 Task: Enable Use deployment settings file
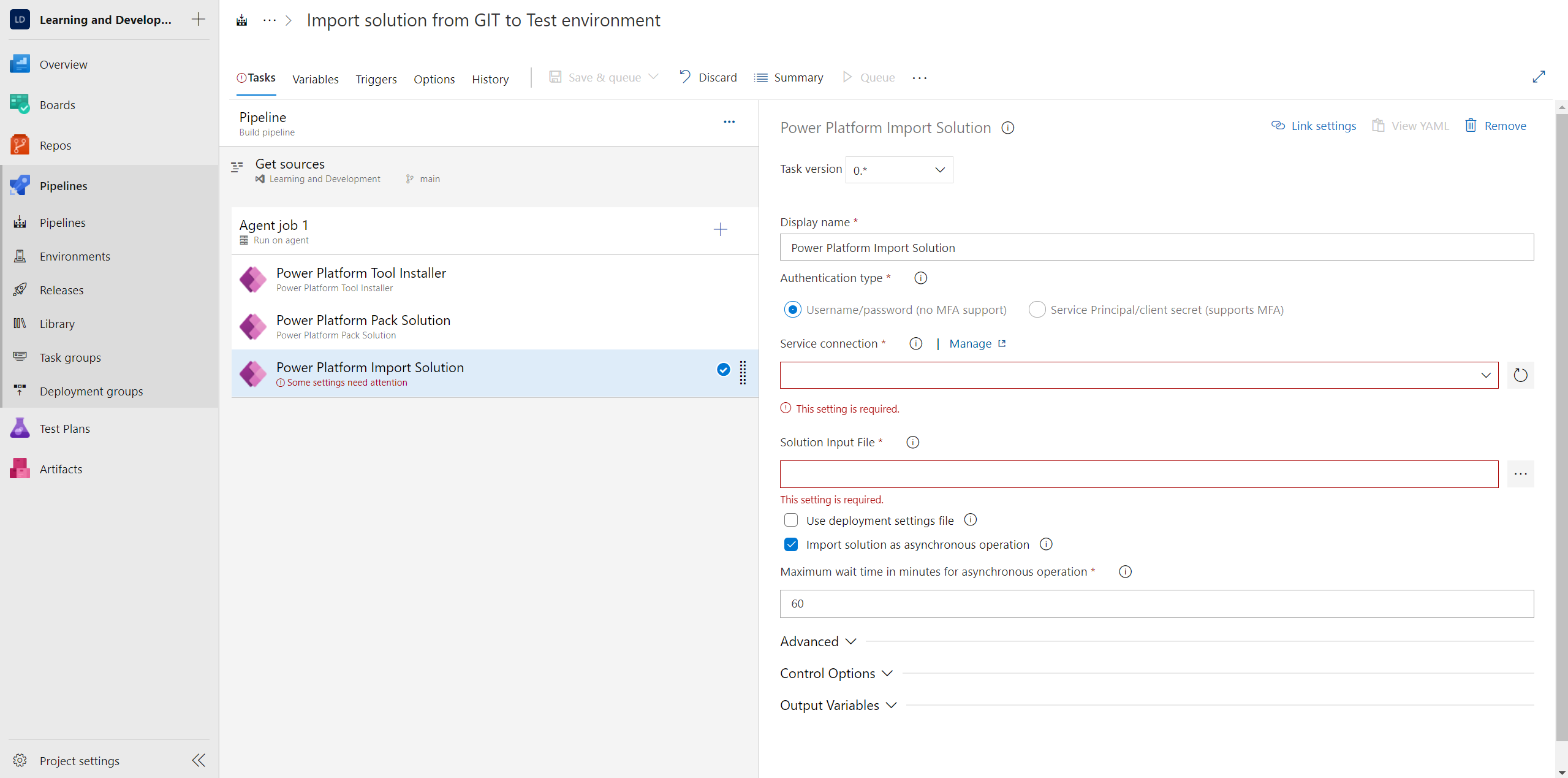click(x=790, y=519)
